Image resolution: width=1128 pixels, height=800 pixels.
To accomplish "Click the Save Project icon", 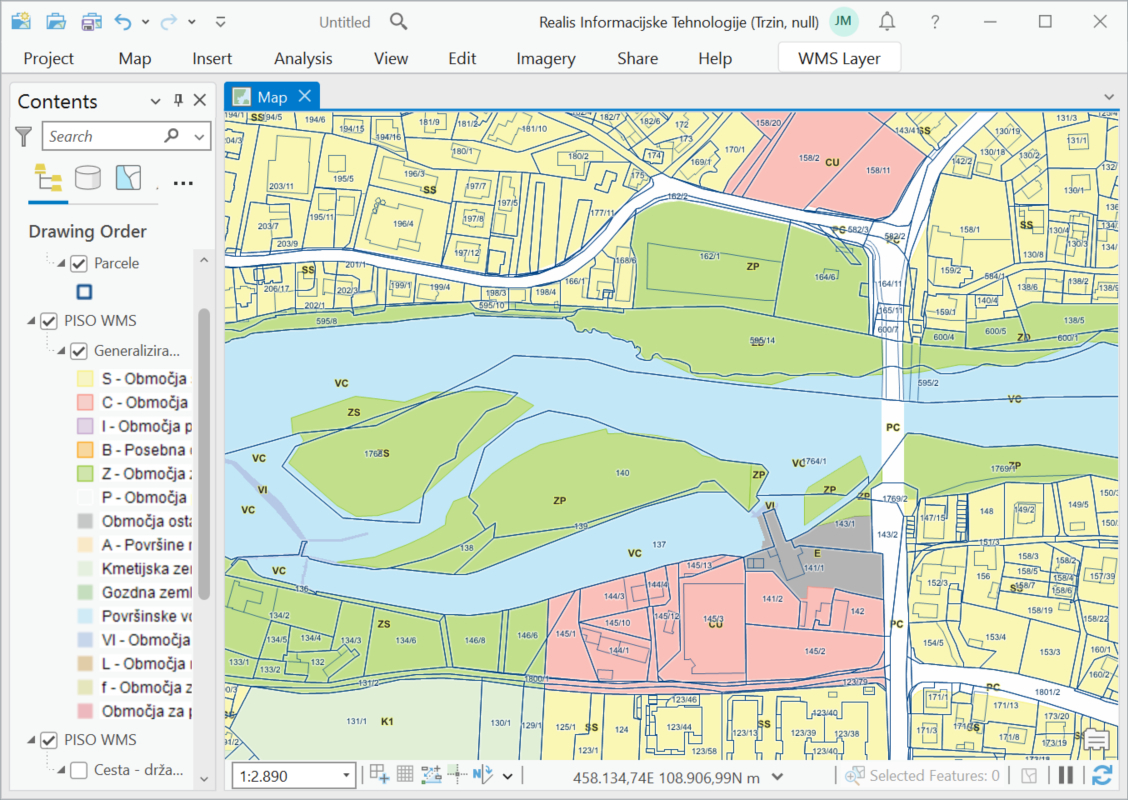I will pos(91,21).
